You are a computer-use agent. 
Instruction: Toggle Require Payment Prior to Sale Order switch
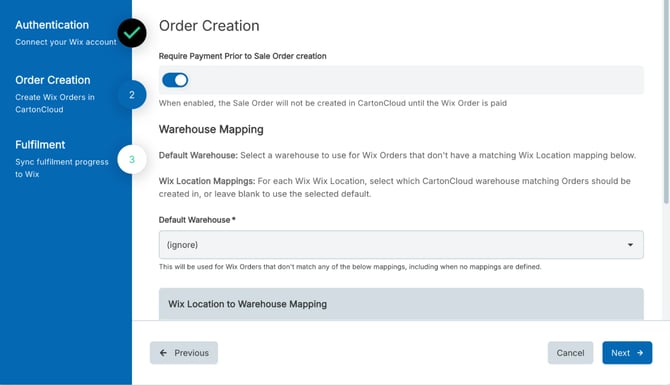[175, 80]
